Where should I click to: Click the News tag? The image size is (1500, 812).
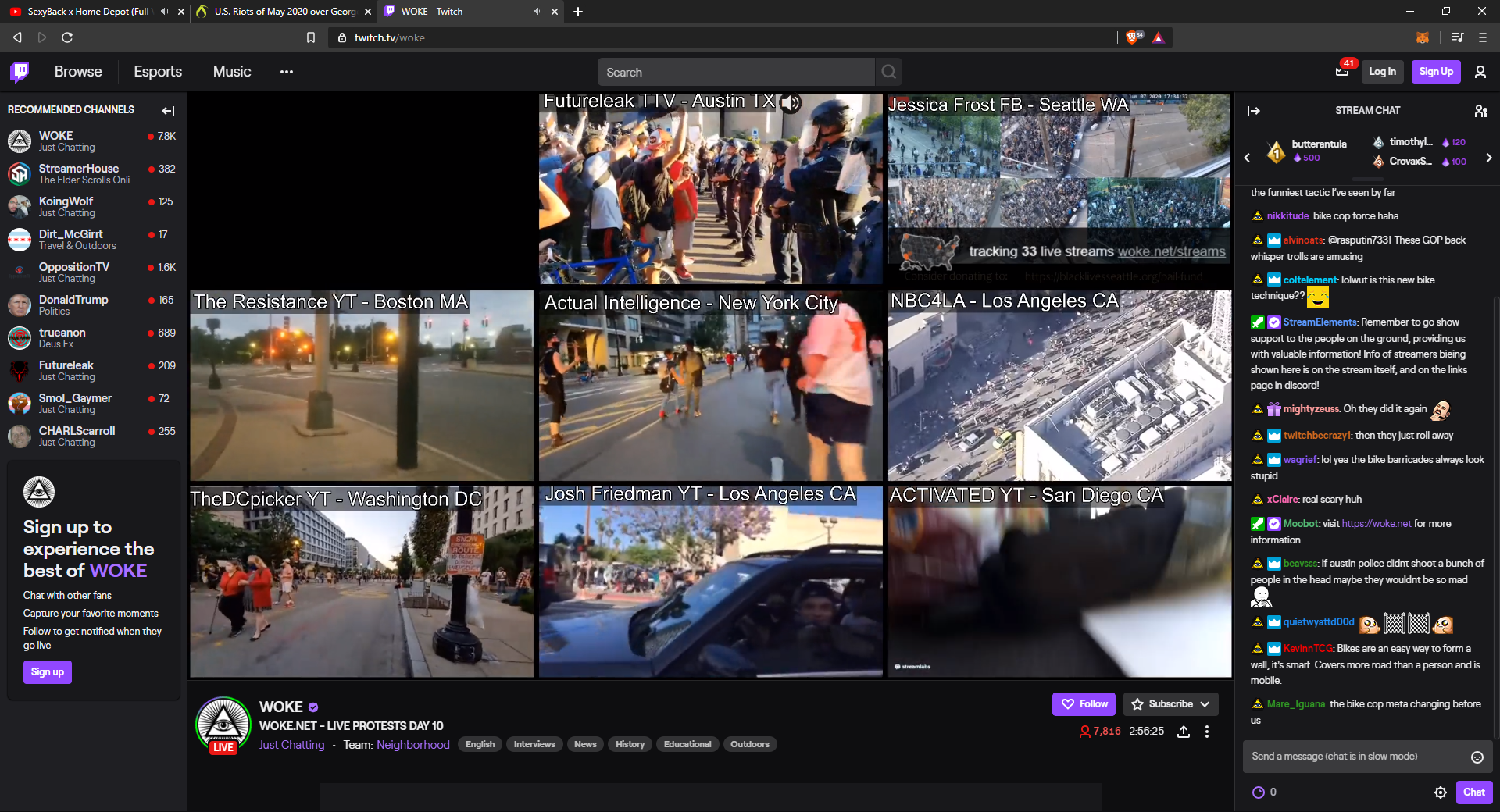(x=585, y=745)
